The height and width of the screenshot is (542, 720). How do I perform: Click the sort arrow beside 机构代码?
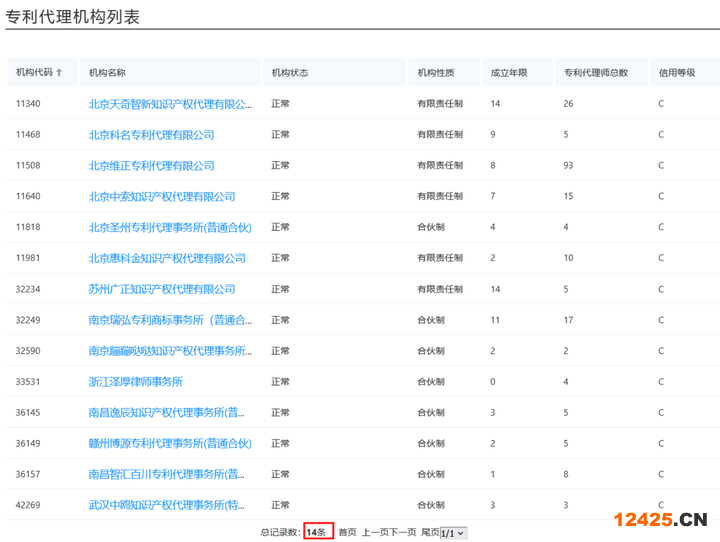pyautogui.click(x=59, y=73)
